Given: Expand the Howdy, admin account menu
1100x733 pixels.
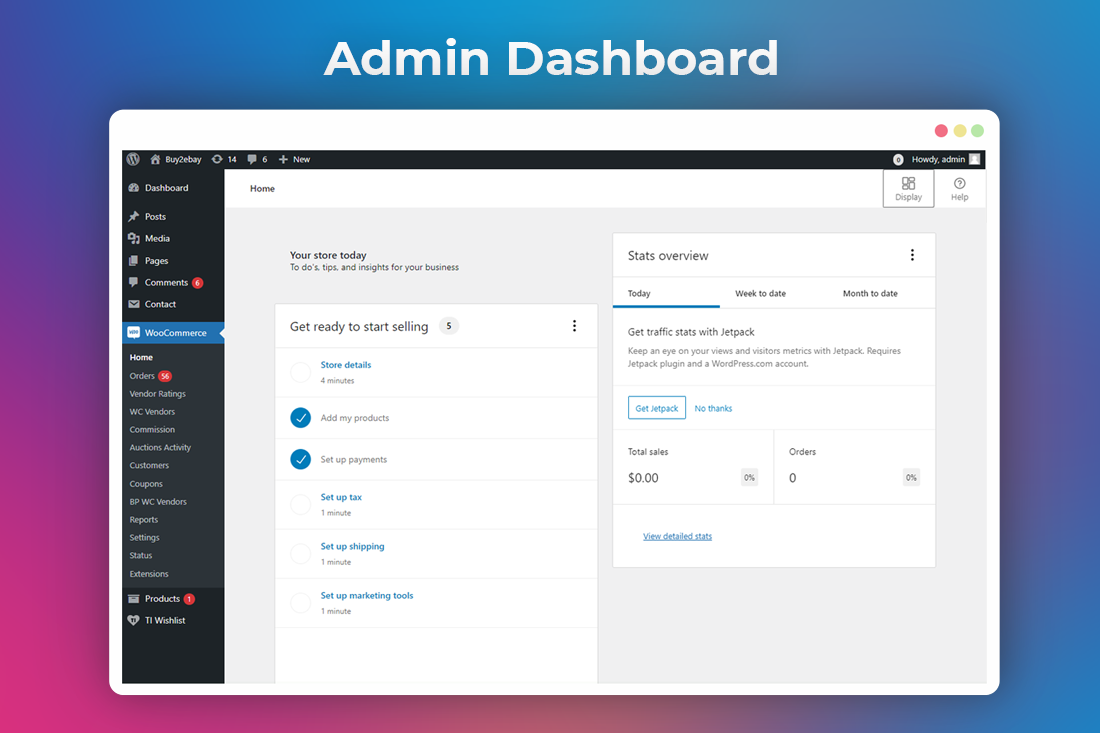Looking at the screenshot, I should (x=937, y=158).
